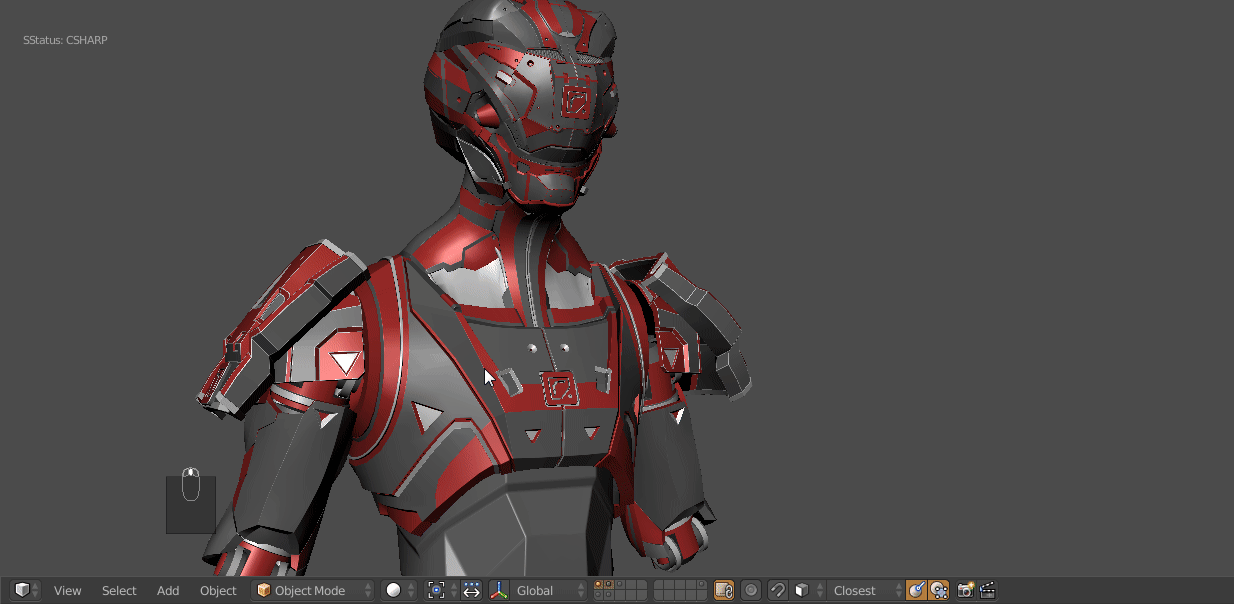The width and height of the screenshot is (1234, 604).
Task: Click the Add menu in header
Action: [168, 590]
